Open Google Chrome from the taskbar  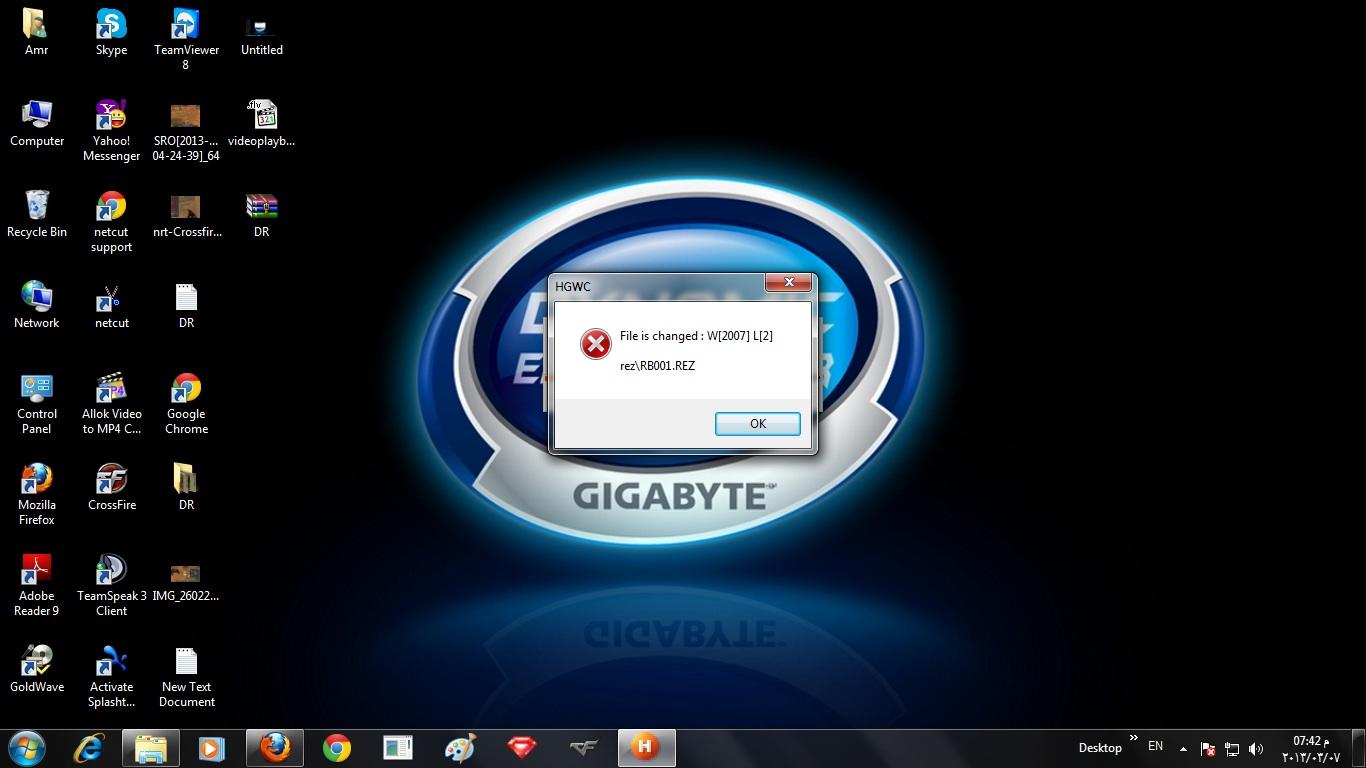coord(336,748)
